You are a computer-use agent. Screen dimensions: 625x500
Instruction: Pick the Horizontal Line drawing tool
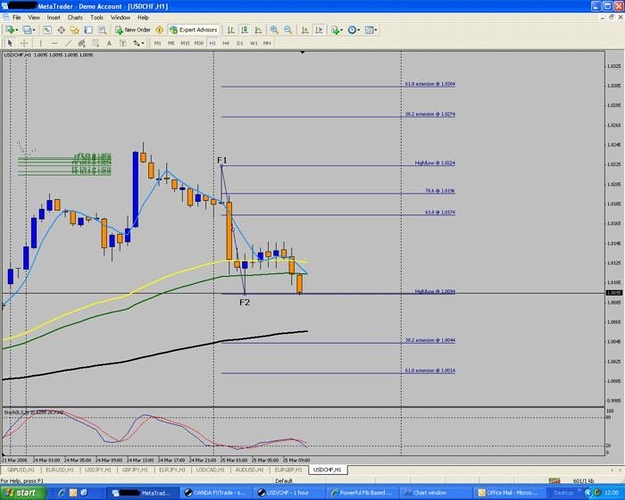pyautogui.click(x=54, y=43)
